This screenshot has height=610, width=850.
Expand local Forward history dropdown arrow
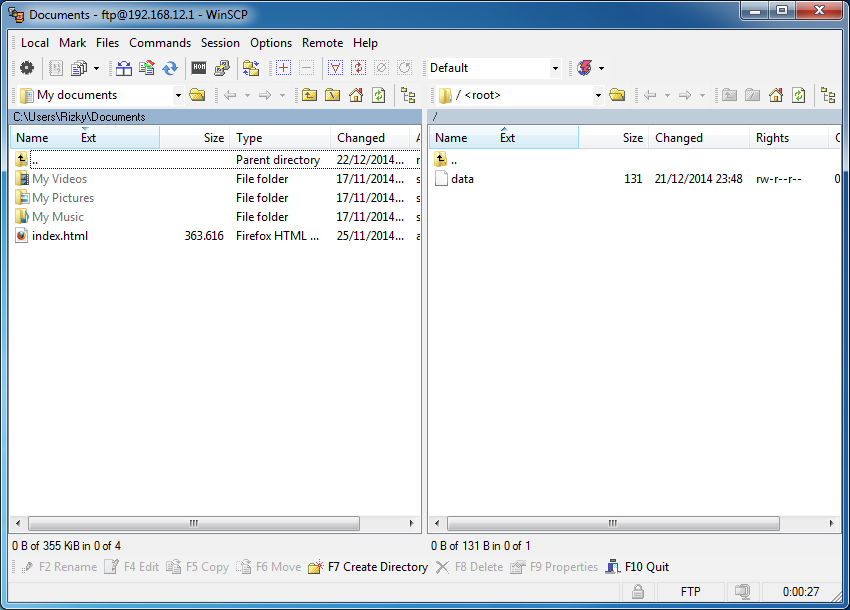(282, 95)
